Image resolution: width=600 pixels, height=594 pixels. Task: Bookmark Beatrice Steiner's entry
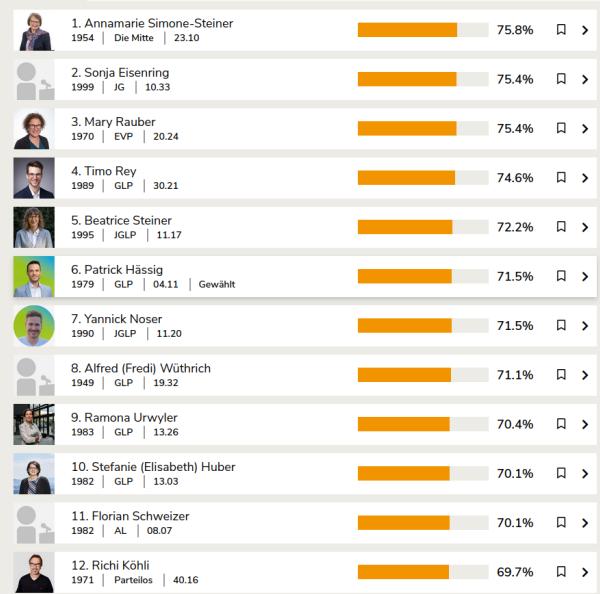click(x=561, y=227)
